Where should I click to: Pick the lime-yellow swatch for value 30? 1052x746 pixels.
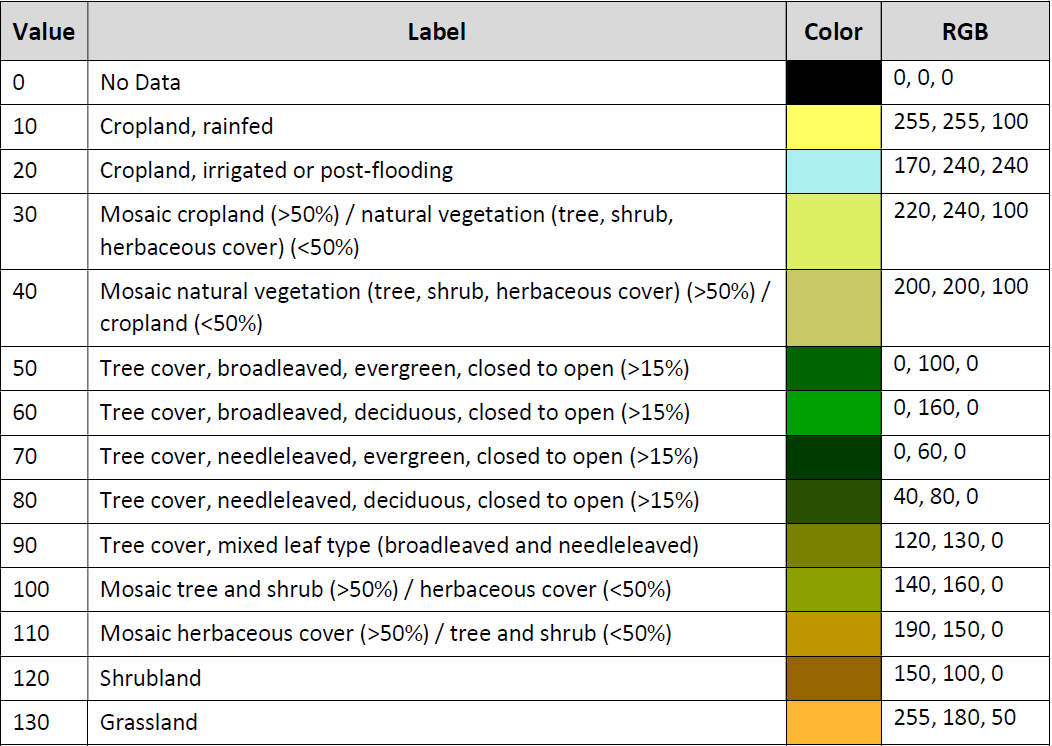point(833,231)
